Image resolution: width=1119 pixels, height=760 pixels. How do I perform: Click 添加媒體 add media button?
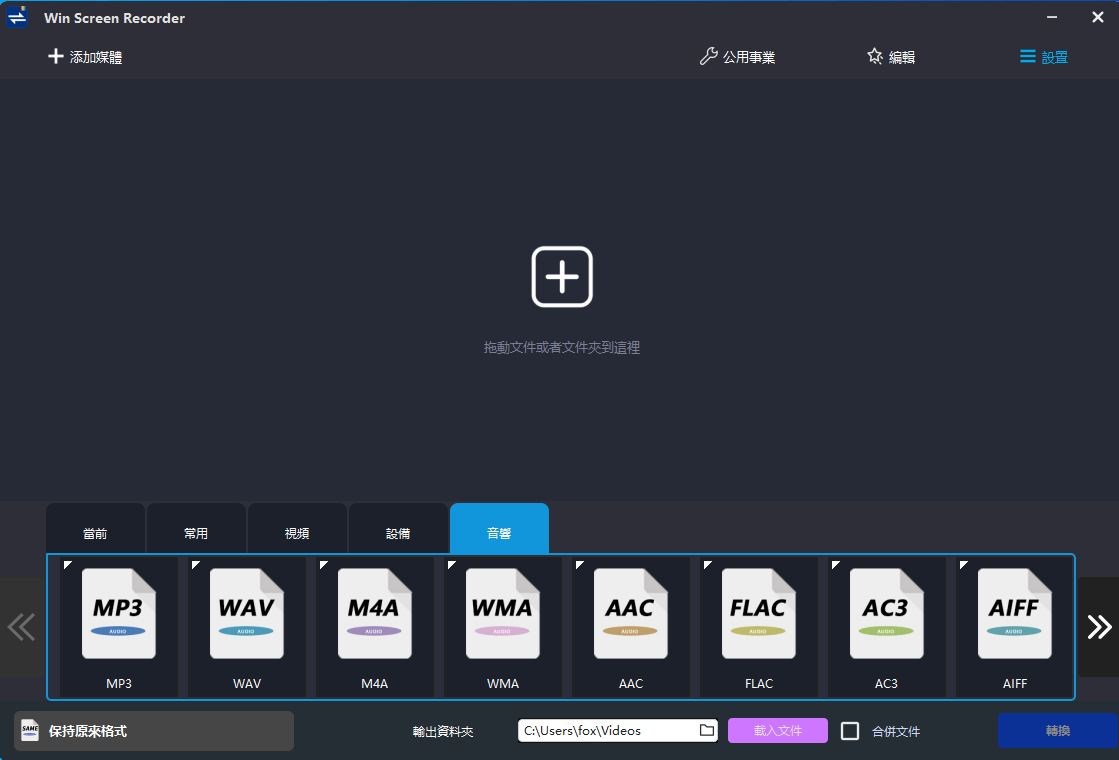coord(85,57)
